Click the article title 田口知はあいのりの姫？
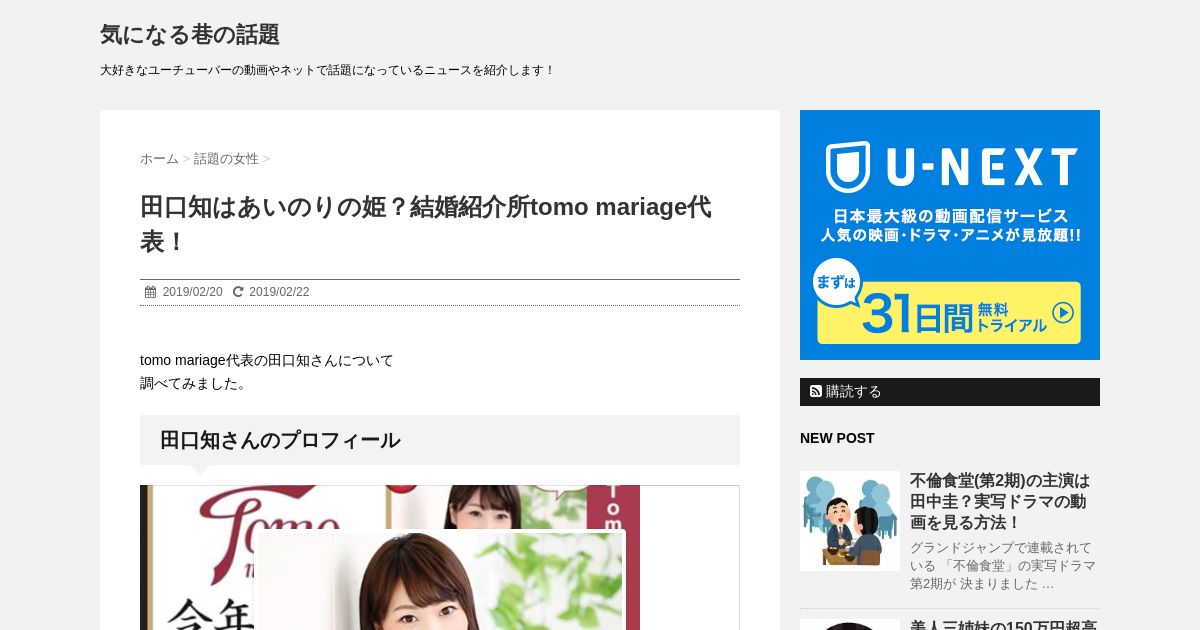The image size is (1200, 630). click(x=426, y=224)
